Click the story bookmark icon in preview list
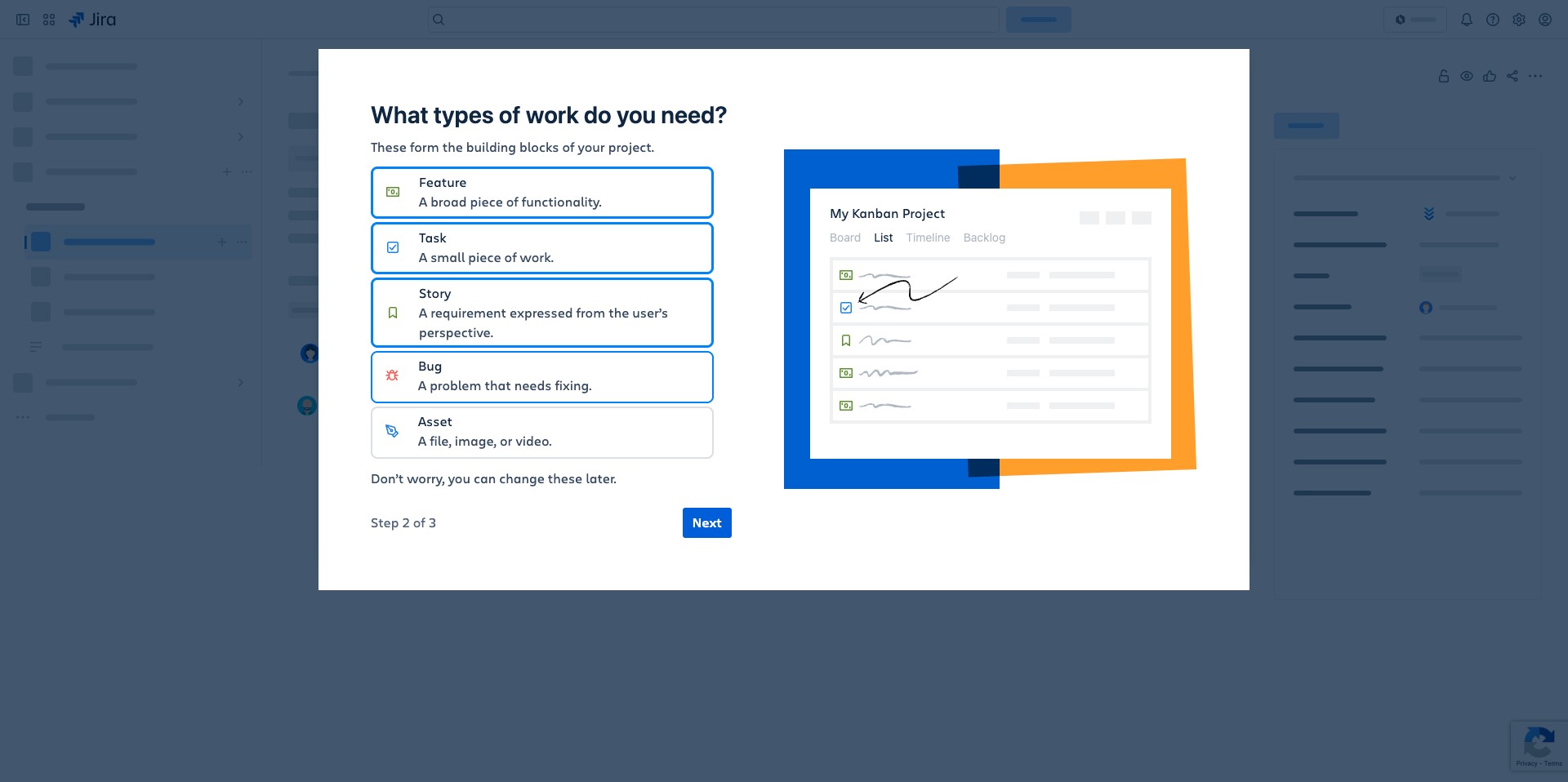Screen dimensions: 1568x782 (846, 340)
